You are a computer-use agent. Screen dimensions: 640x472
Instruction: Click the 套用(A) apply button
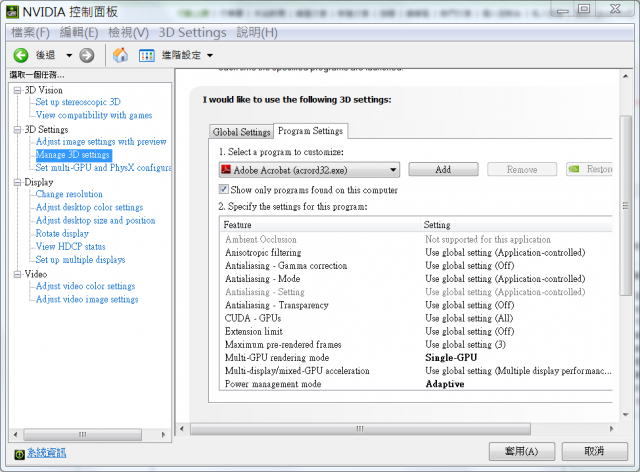pyautogui.click(x=522, y=451)
